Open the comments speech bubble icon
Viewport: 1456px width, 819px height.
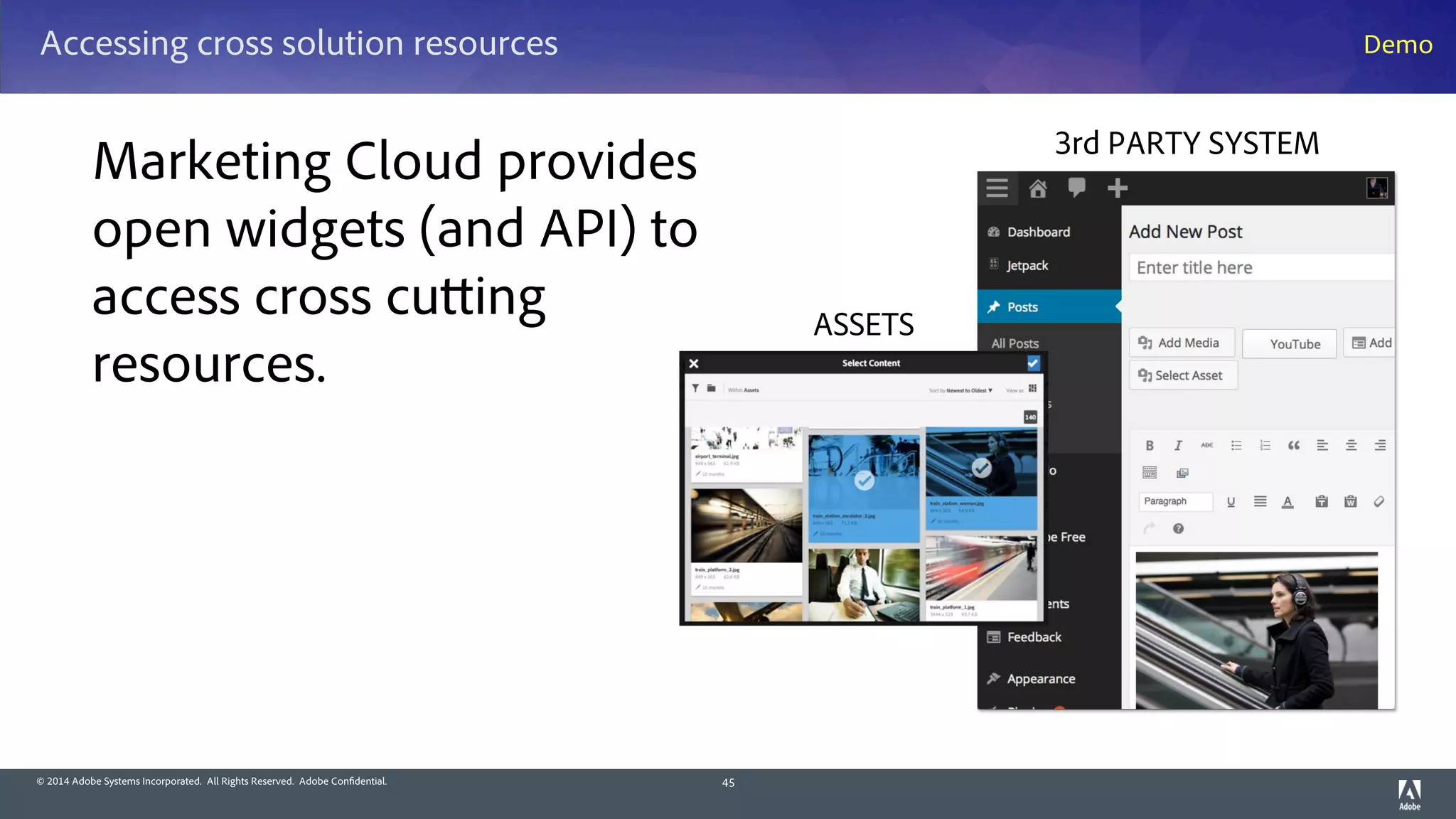(x=1076, y=188)
